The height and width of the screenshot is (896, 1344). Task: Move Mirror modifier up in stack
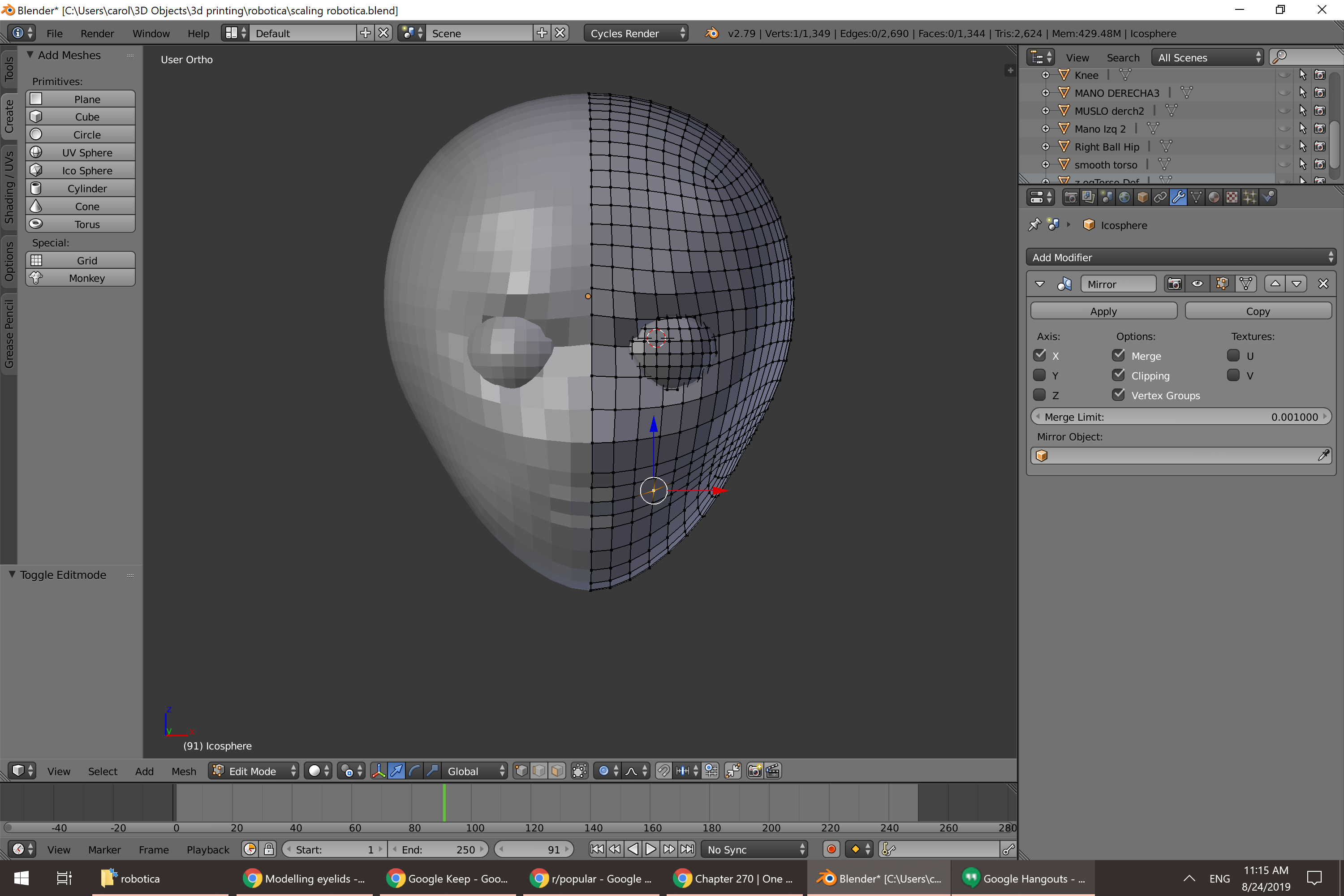1275,284
